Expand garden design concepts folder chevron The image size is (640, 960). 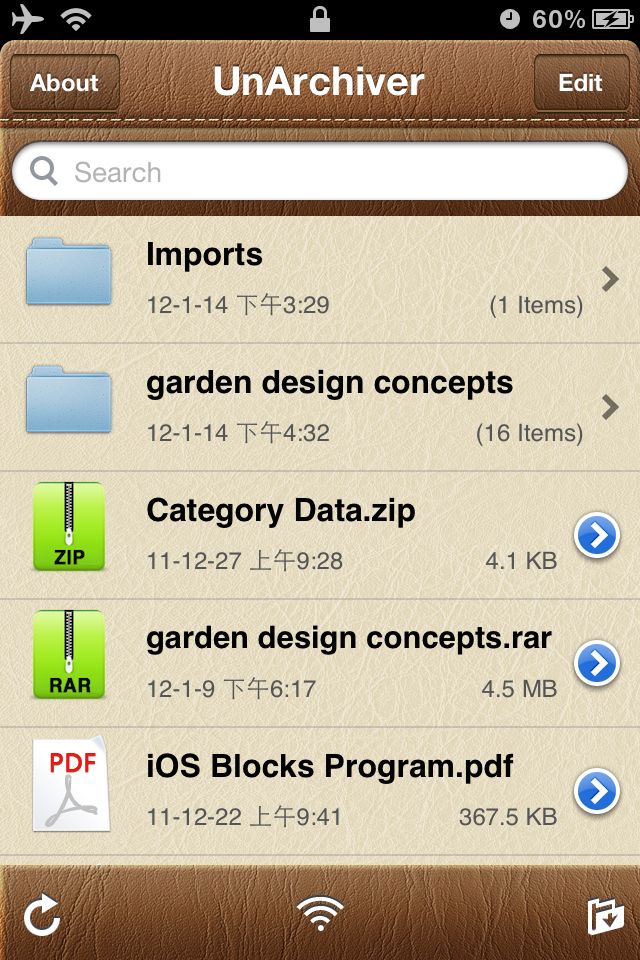coord(609,407)
